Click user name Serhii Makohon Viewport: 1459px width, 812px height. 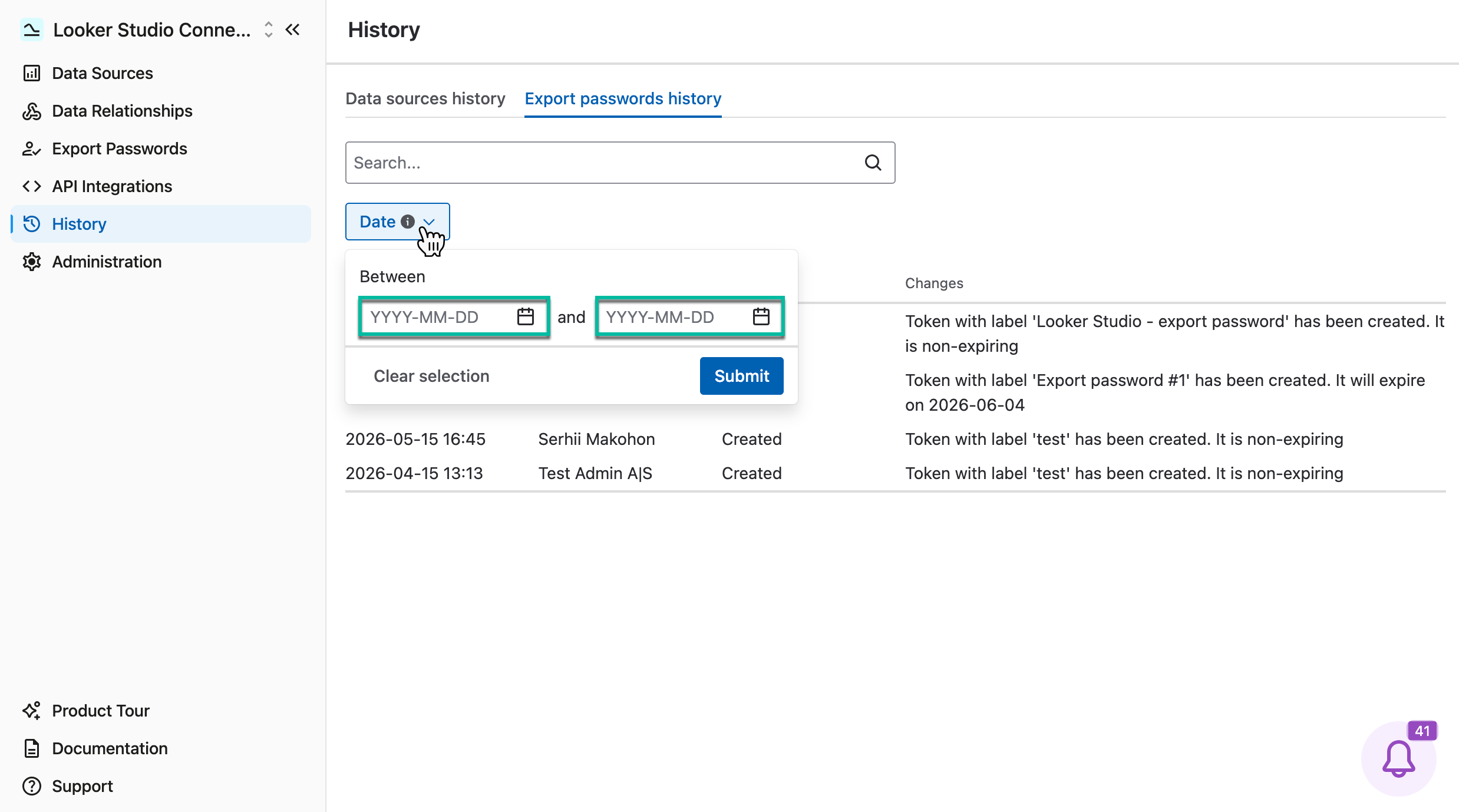click(596, 439)
